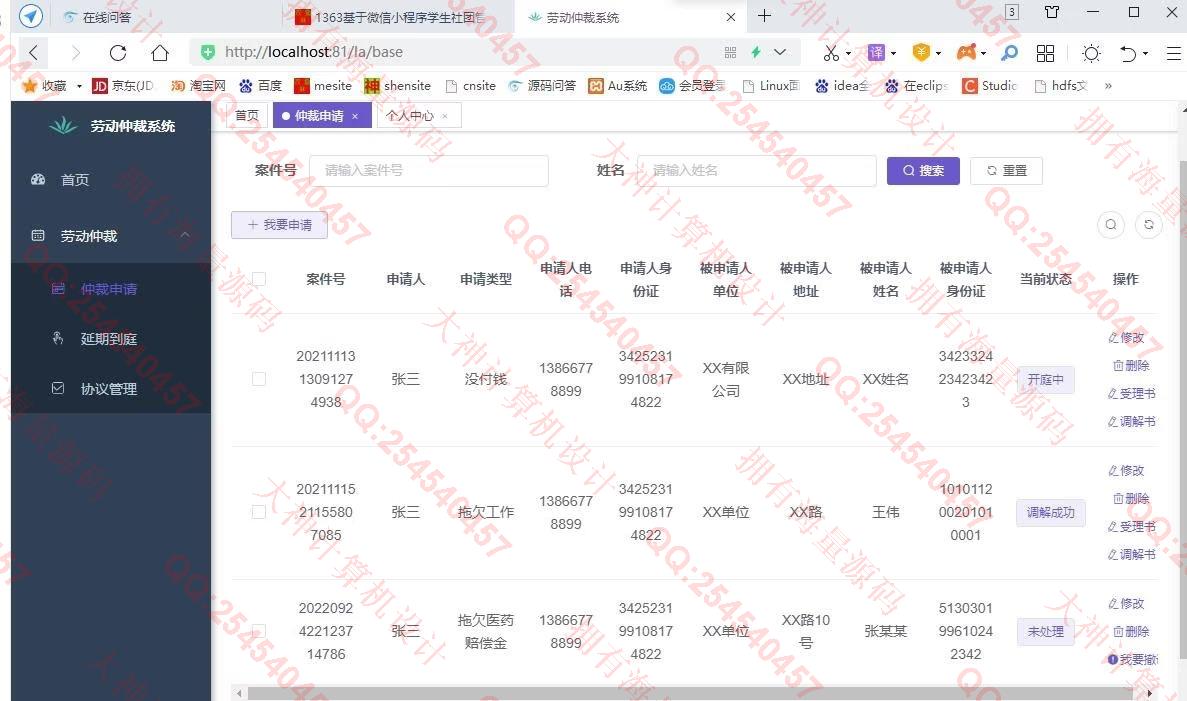
Task: Reload the page with refresh icon
Action: tap(117, 52)
